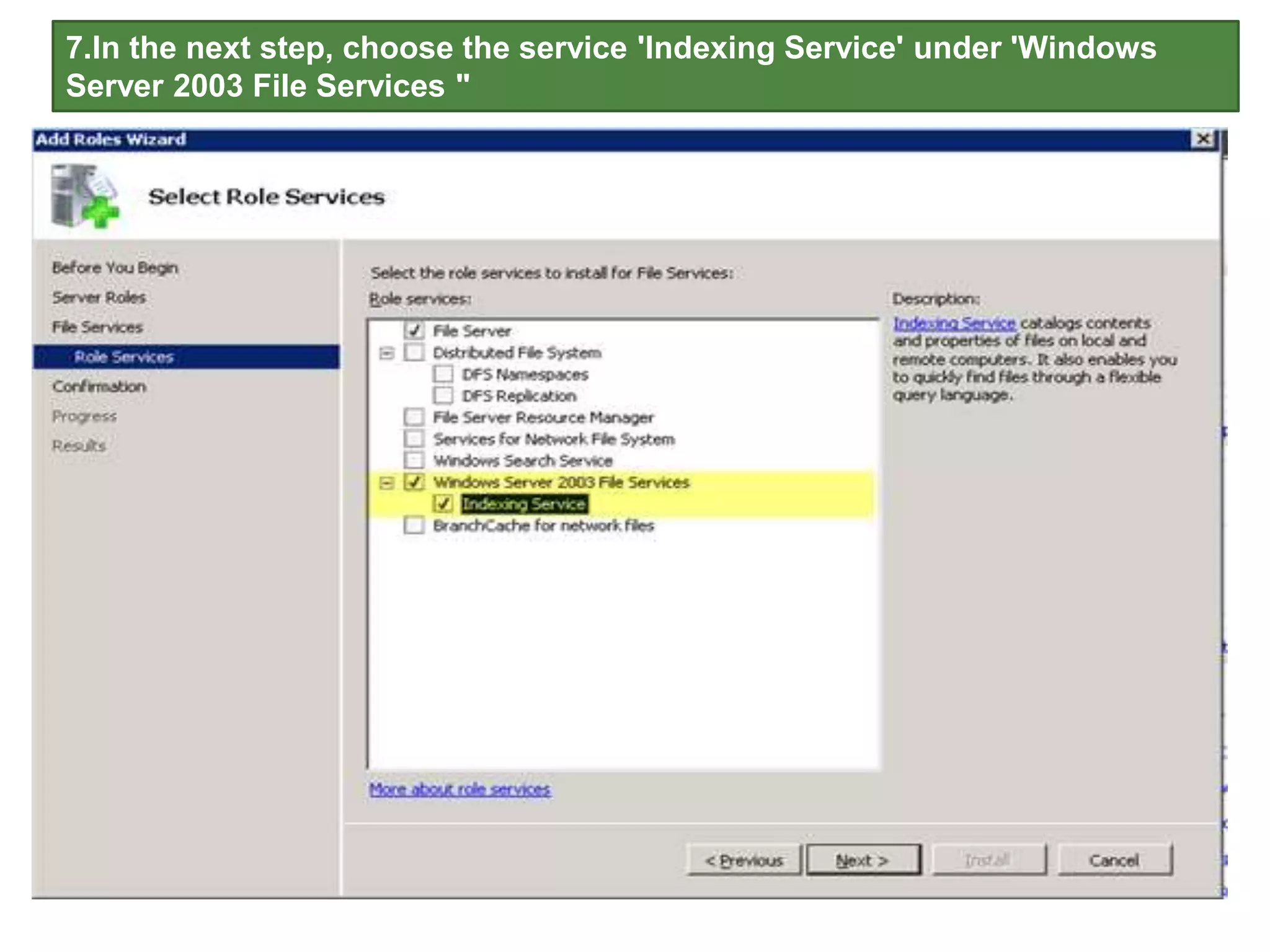Image resolution: width=1270 pixels, height=952 pixels.
Task: Check BranchCache for network files
Action: pyautogui.click(x=414, y=526)
